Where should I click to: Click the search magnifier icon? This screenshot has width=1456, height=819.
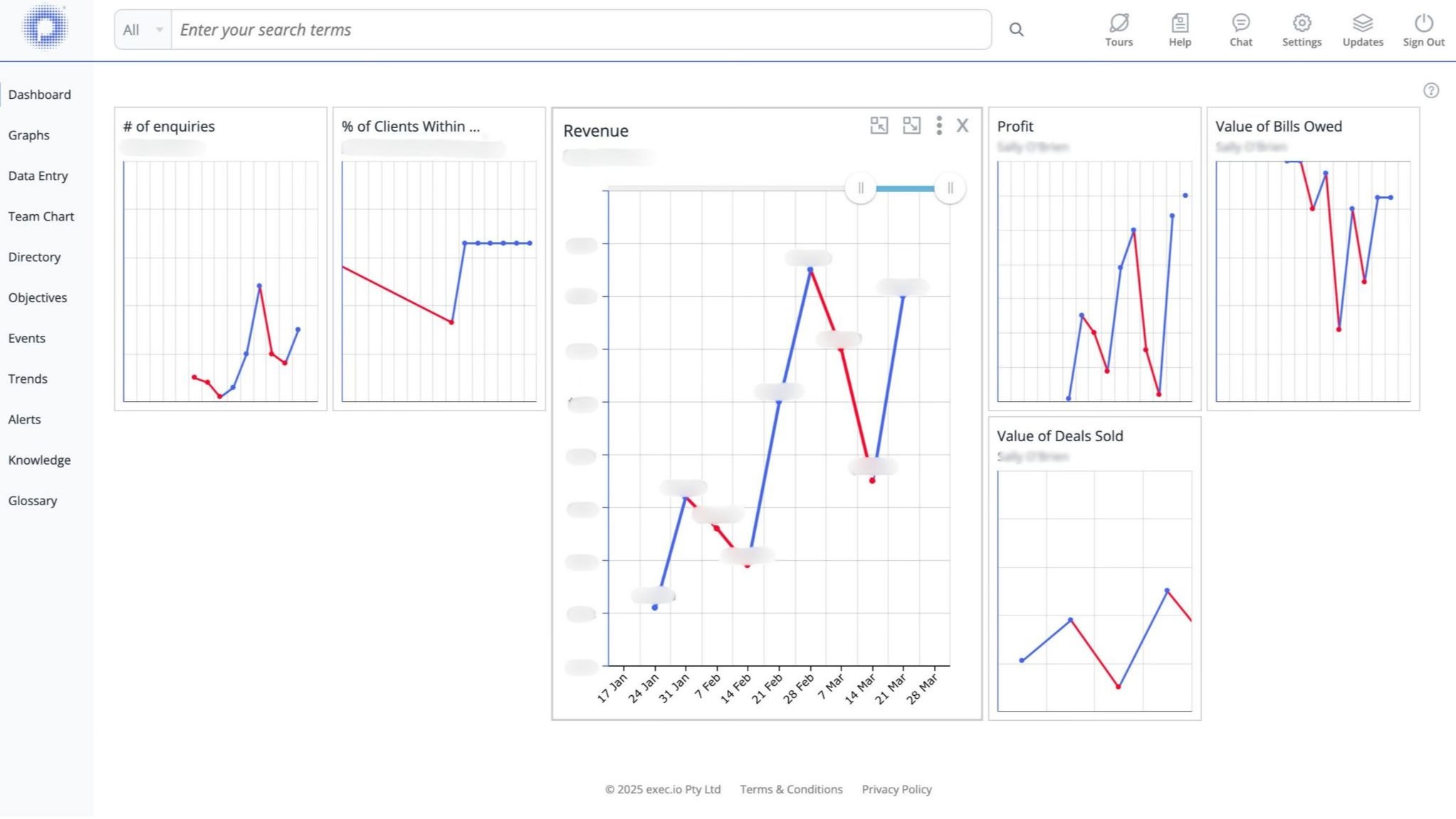coord(1016,30)
